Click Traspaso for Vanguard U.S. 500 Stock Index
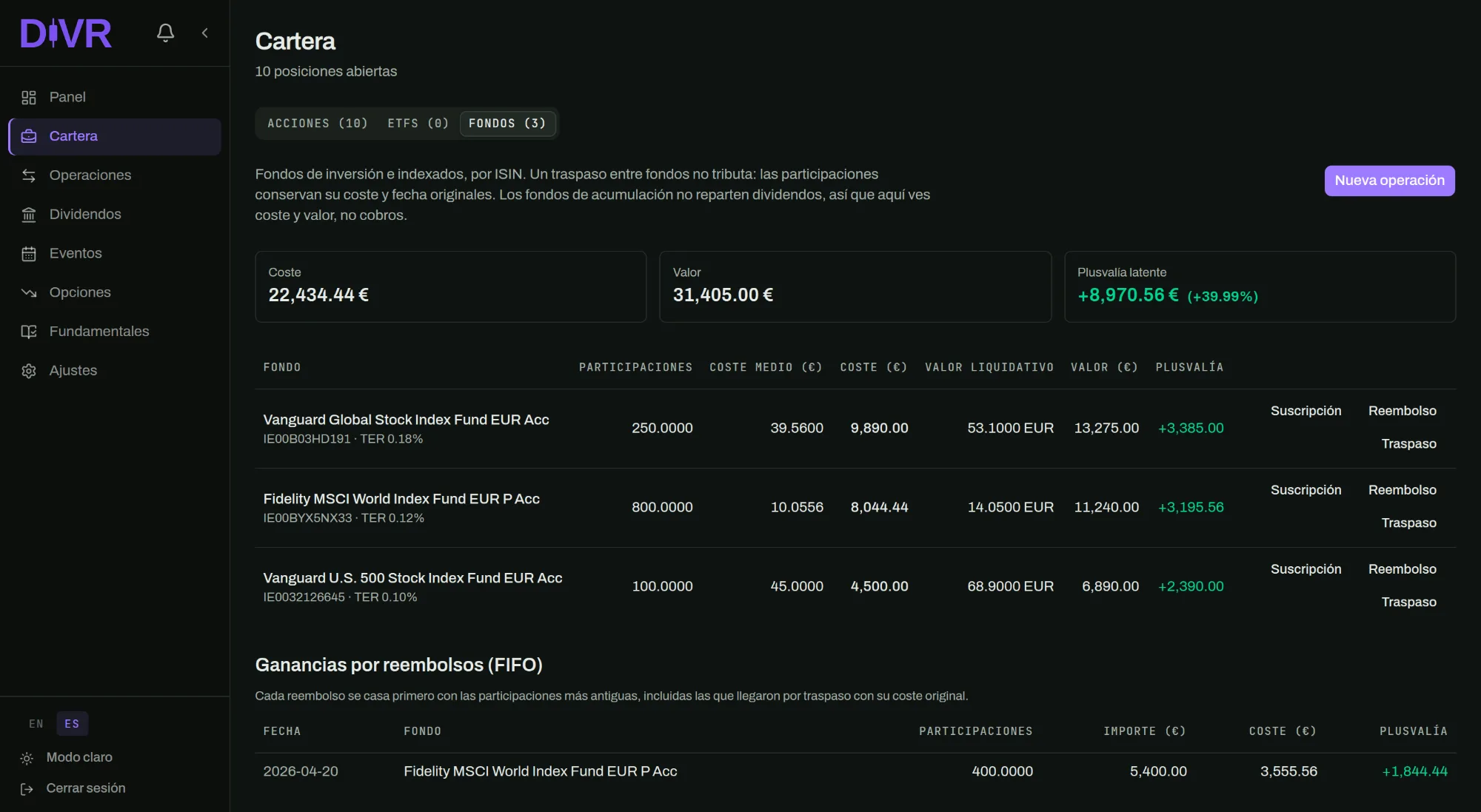The width and height of the screenshot is (1481, 812). (x=1408, y=603)
